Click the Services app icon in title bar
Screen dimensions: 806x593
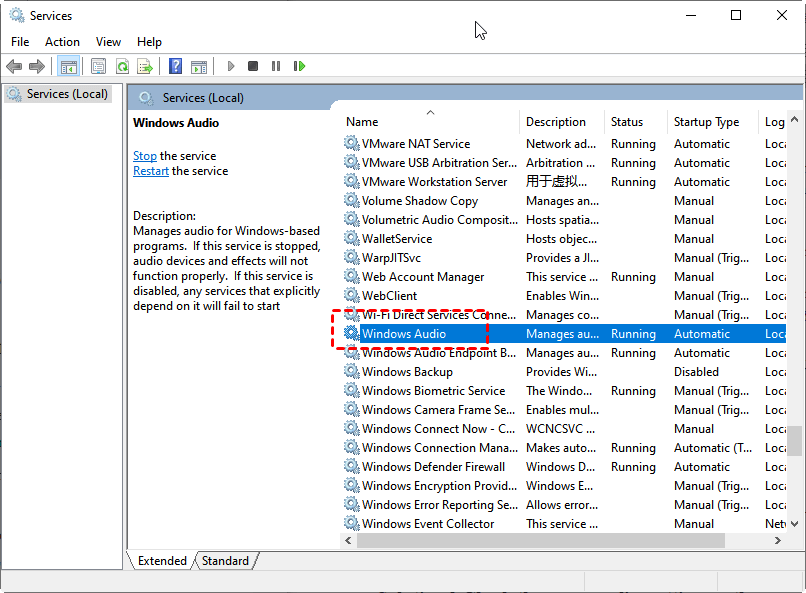pos(16,15)
